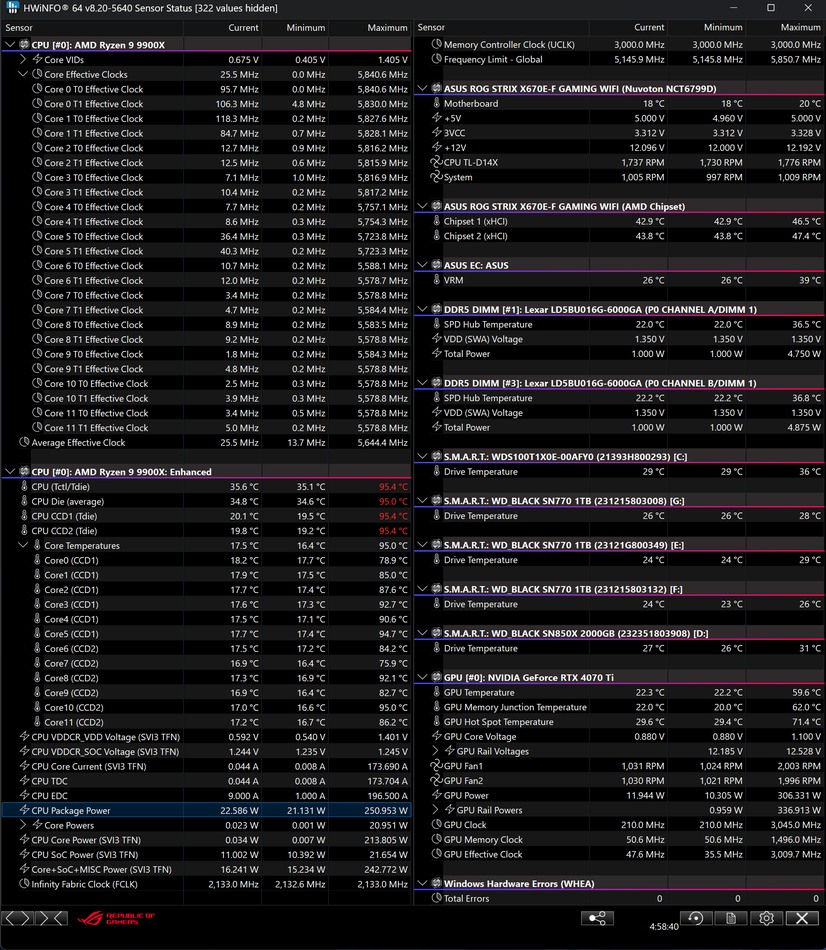
Task: Select the GPU Power row
Action: click(x=619, y=796)
